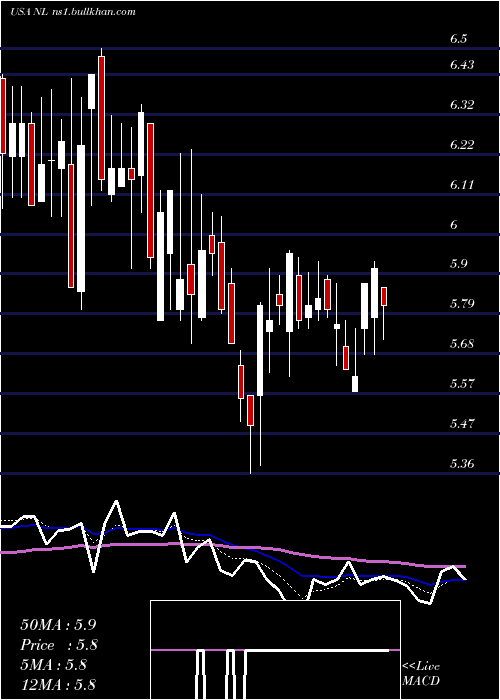Click the 5.57 price axis label
Screen dimensions: 500x700
[x=462, y=383]
